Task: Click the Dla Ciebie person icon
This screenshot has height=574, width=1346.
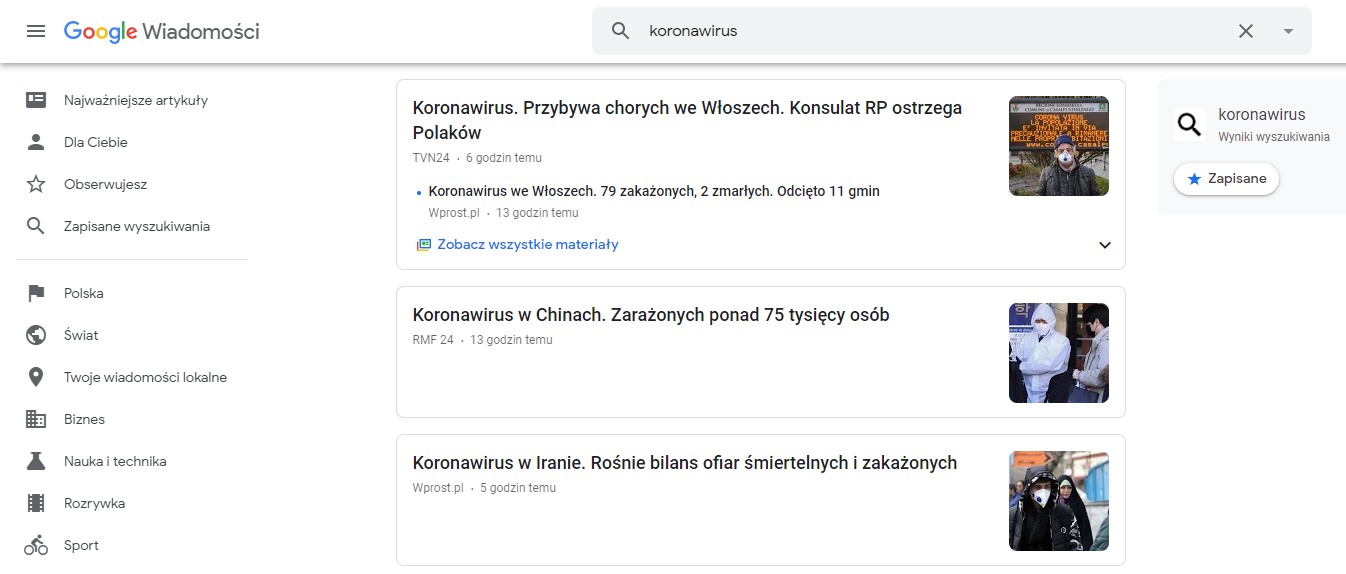Action: (x=36, y=142)
